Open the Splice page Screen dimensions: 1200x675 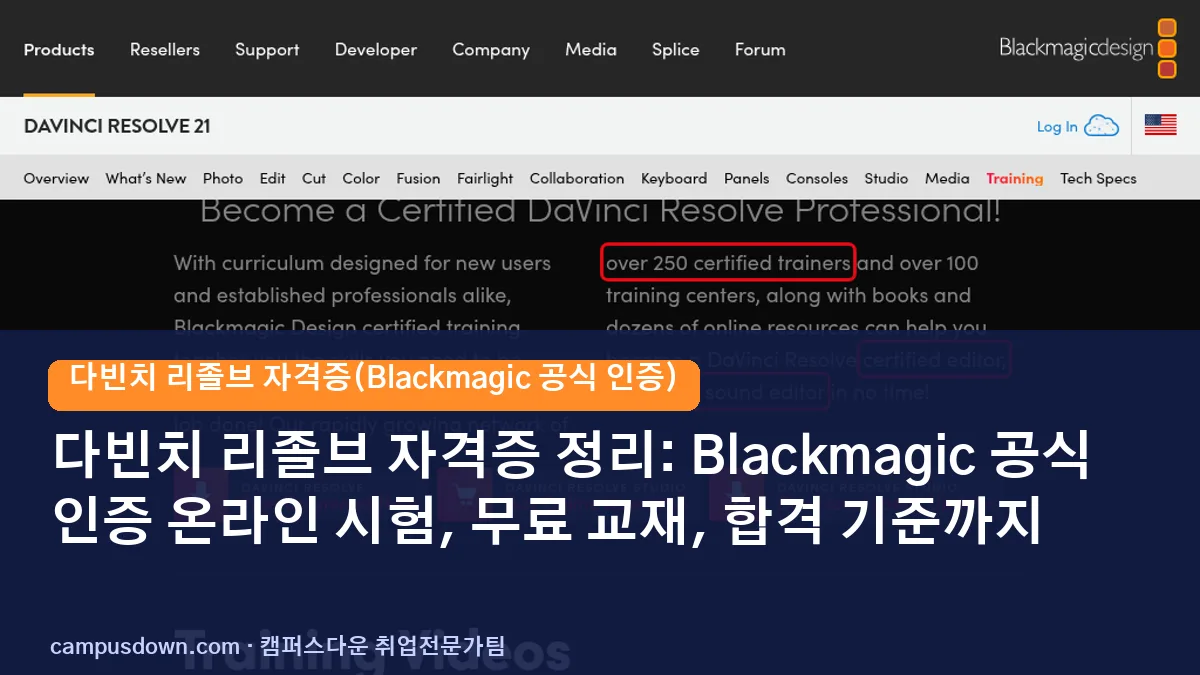[x=676, y=49]
